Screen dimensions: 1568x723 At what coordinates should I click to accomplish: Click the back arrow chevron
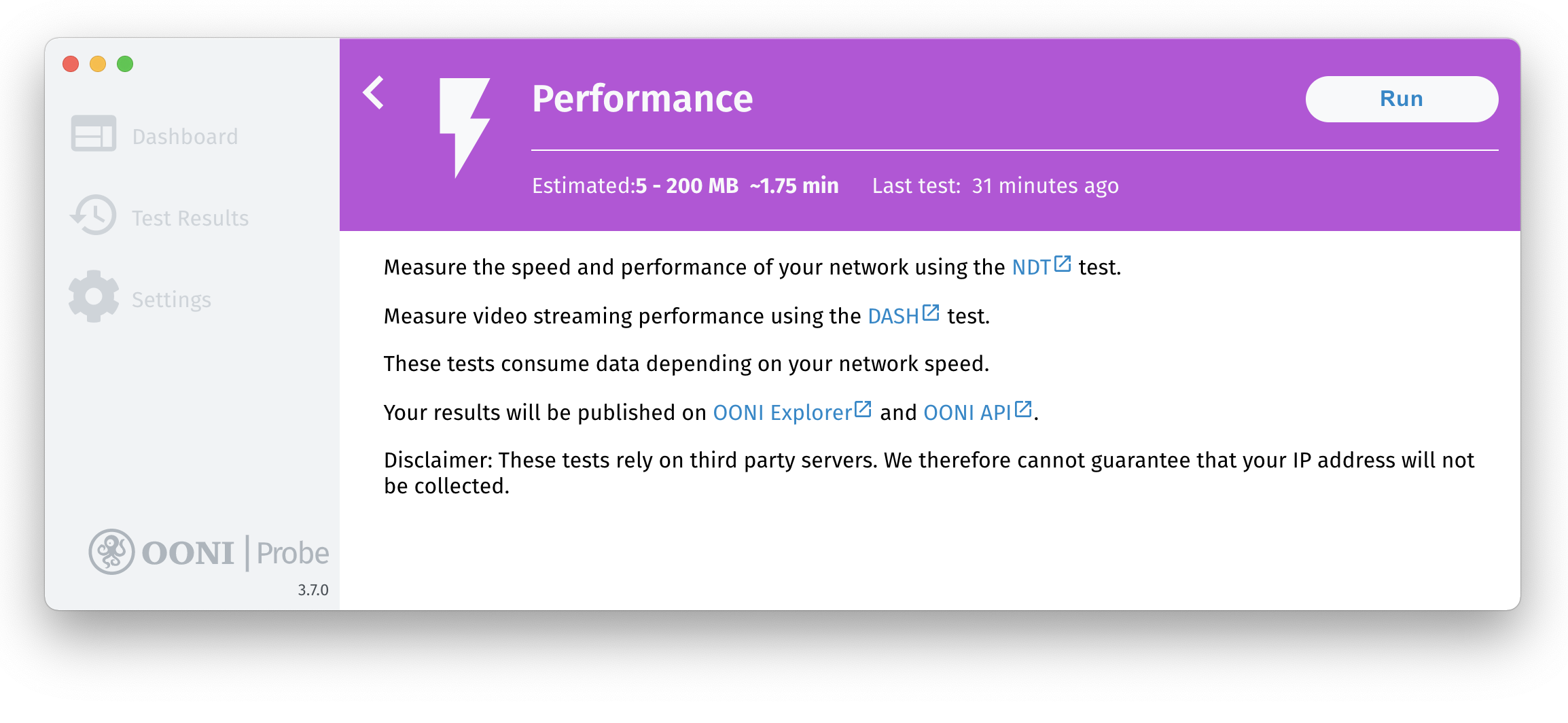pyautogui.click(x=374, y=93)
